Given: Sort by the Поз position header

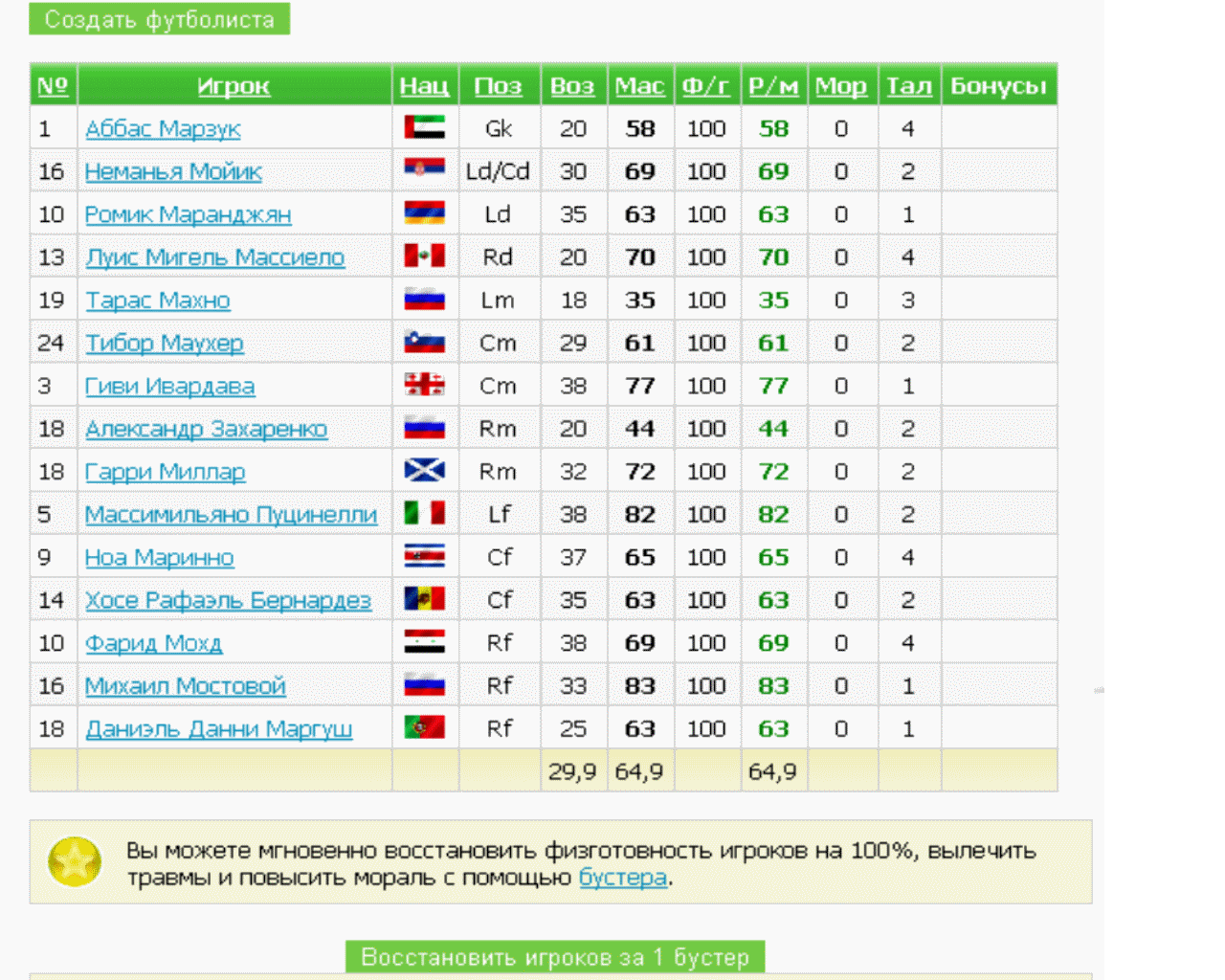Looking at the screenshot, I should [x=498, y=86].
